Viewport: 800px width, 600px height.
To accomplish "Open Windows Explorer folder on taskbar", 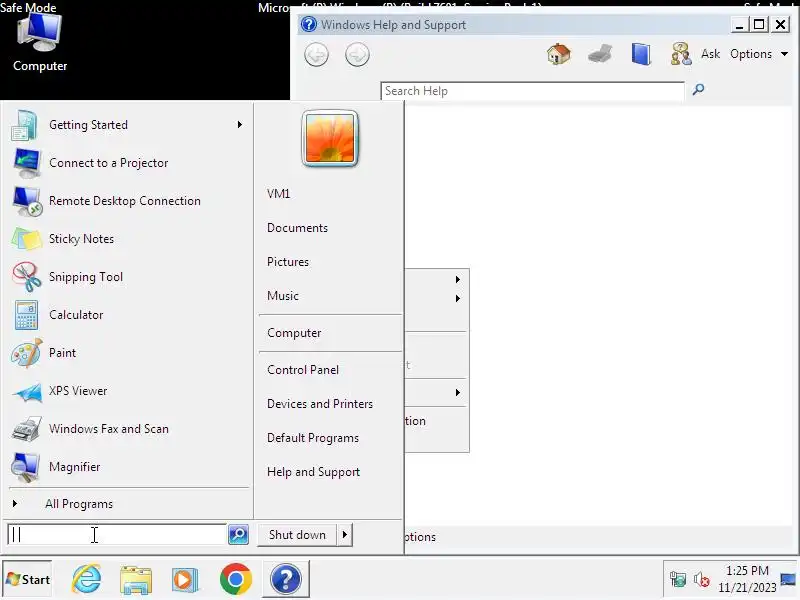I will coord(136,580).
